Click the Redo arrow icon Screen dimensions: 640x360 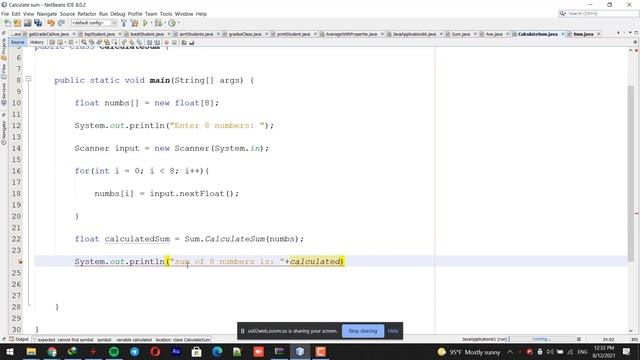coord(61,23)
